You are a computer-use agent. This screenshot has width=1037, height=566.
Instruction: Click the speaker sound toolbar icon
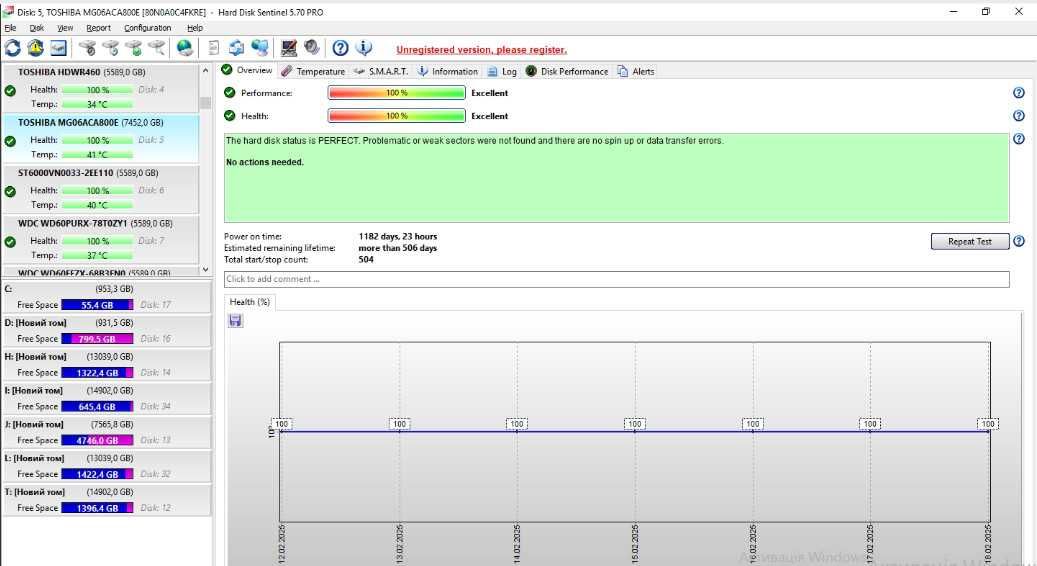[x=311, y=48]
